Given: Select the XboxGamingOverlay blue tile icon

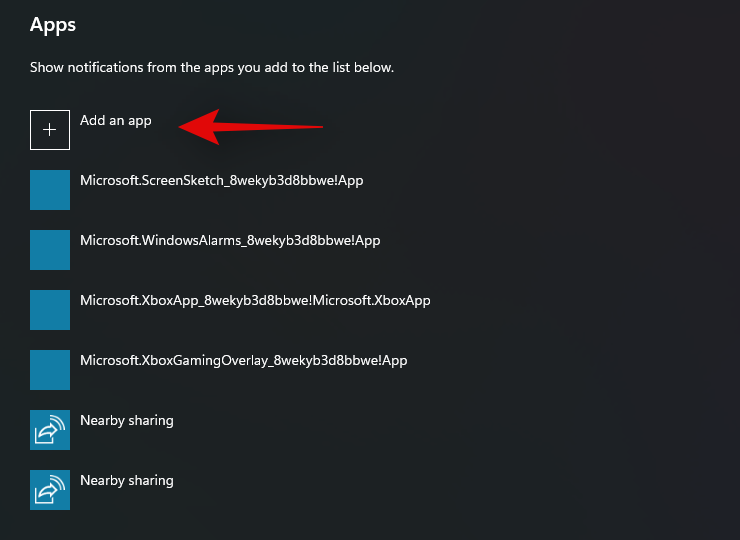Looking at the screenshot, I should (x=50, y=370).
